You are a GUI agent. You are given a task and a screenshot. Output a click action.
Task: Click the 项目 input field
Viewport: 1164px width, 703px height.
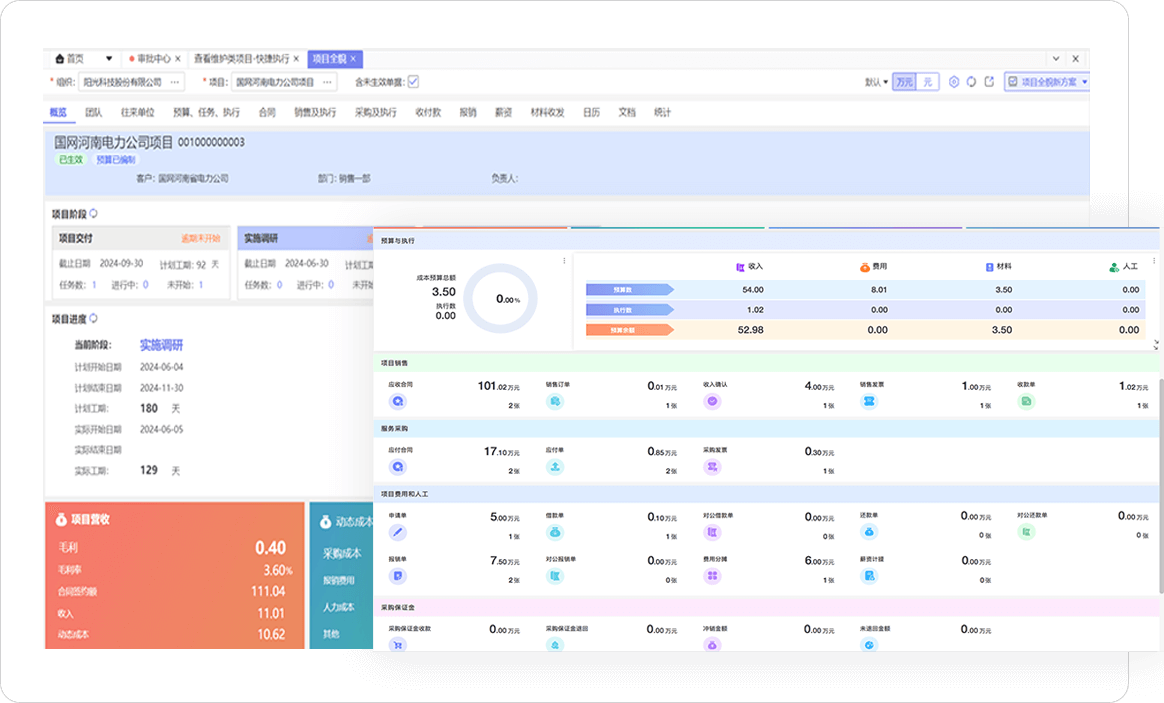coord(274,82)
